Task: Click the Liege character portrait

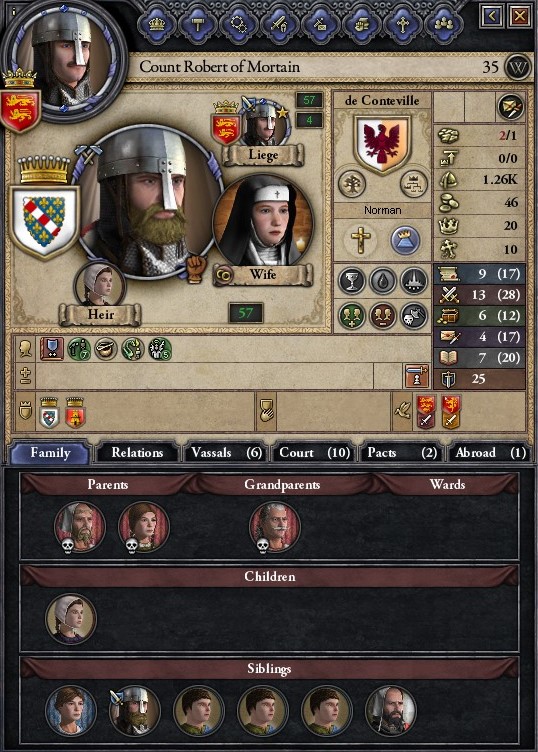Action: 263,123
